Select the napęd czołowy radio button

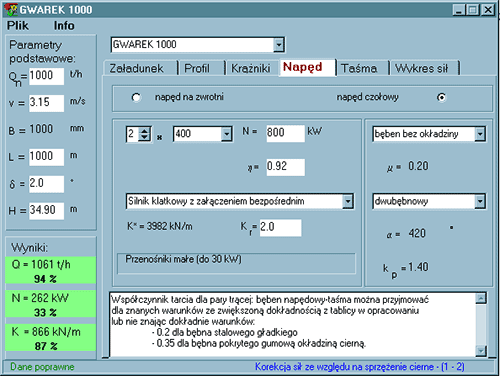point(441,97)
